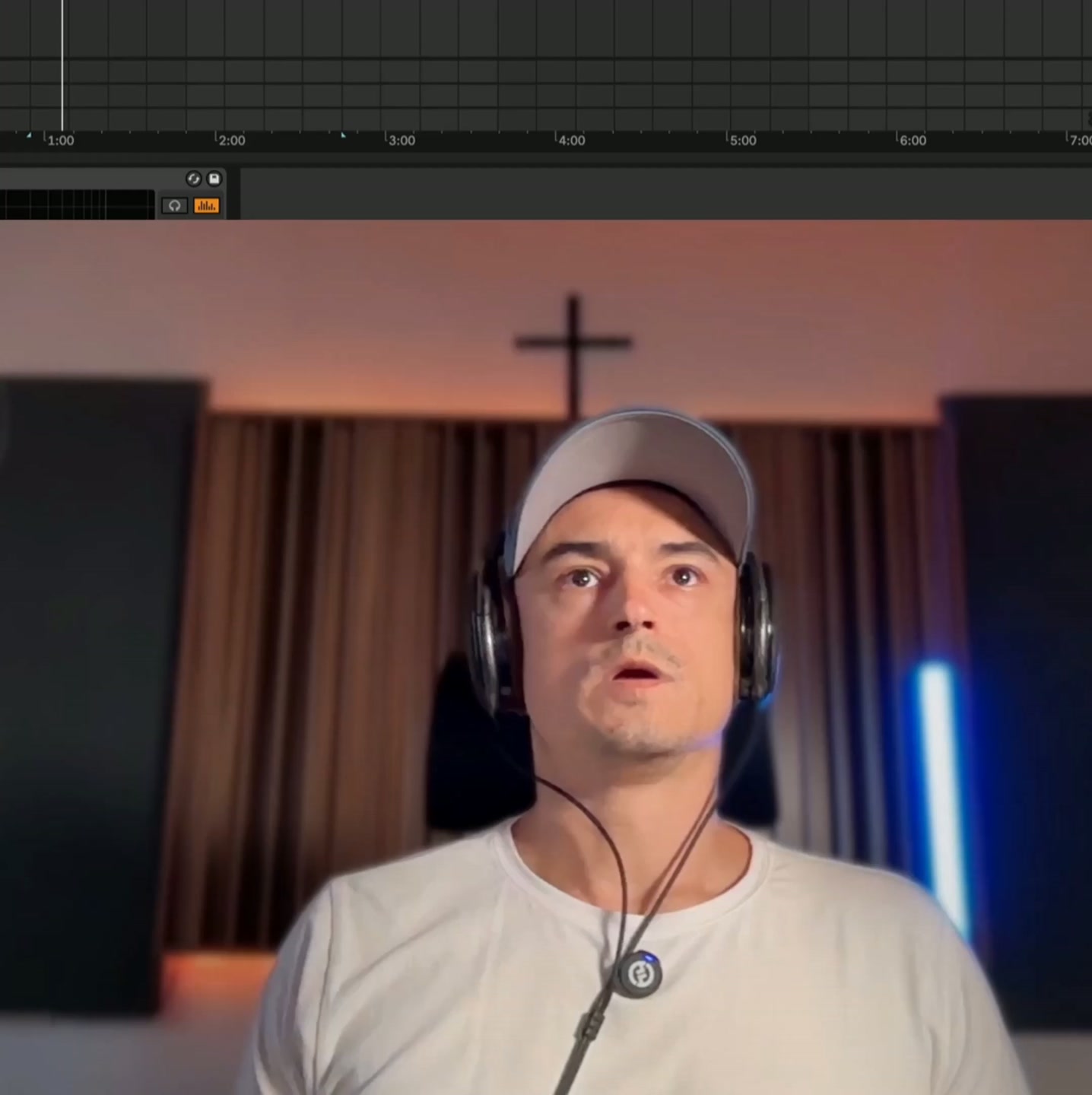
Task: Jump to the 1:00 time ruler mark
Action: (60, 141)
